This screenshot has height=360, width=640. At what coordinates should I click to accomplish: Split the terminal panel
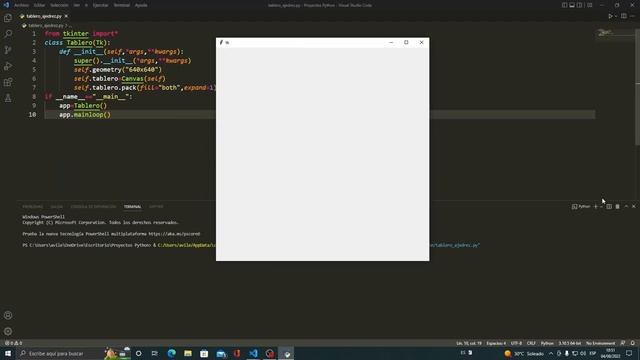click(x=609, y=207)
